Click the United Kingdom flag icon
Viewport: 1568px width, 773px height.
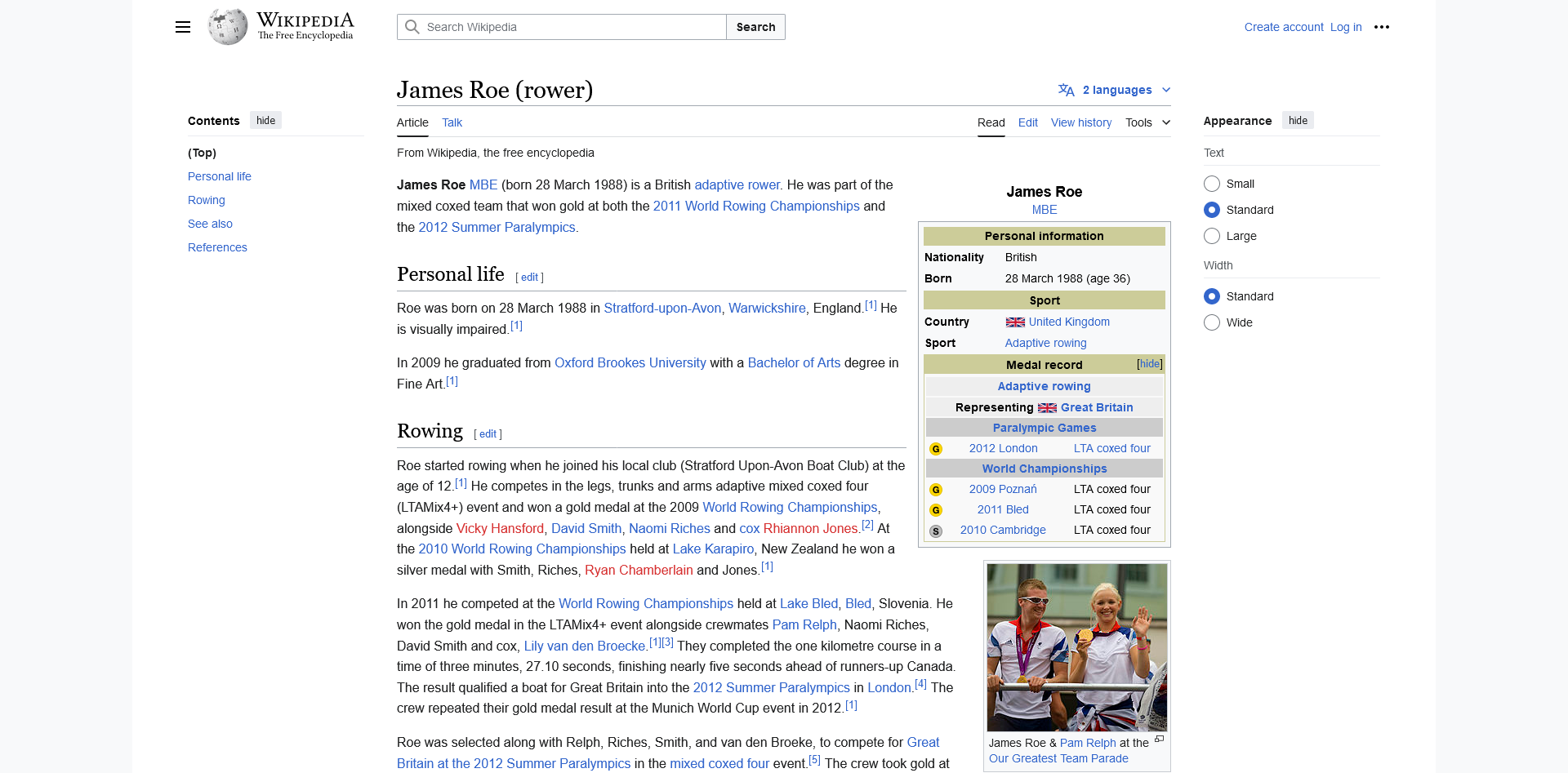tap(1015, 322)
